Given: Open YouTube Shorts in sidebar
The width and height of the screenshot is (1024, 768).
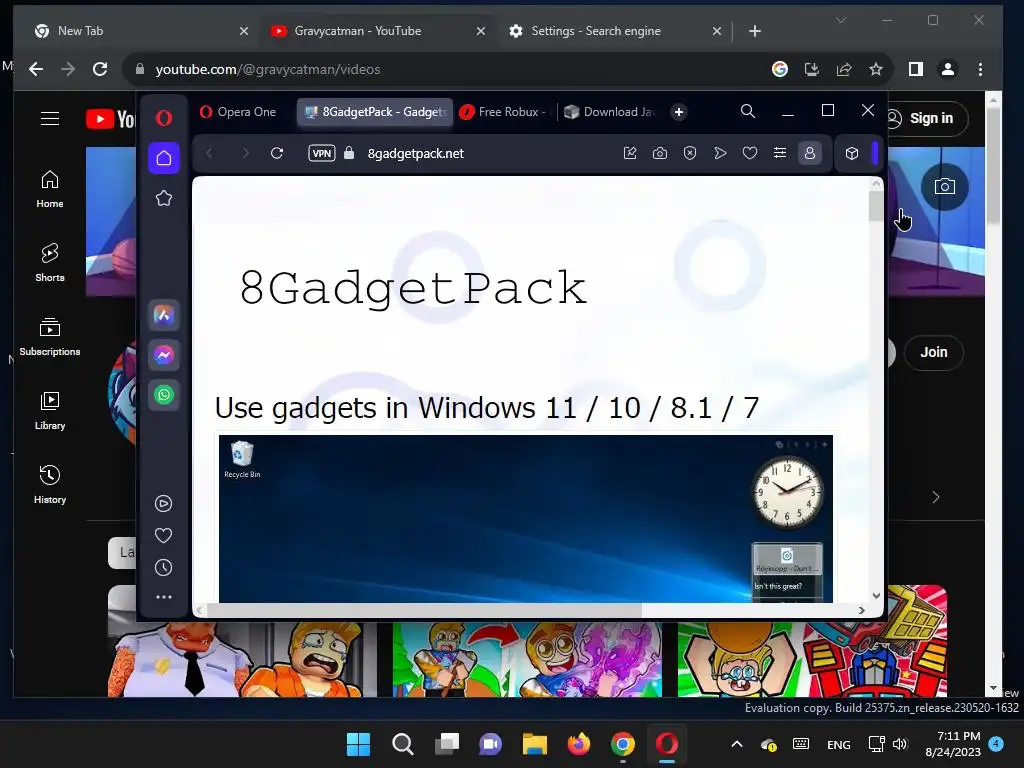Looking at the screenshot, I should click(x=50, y=263).
